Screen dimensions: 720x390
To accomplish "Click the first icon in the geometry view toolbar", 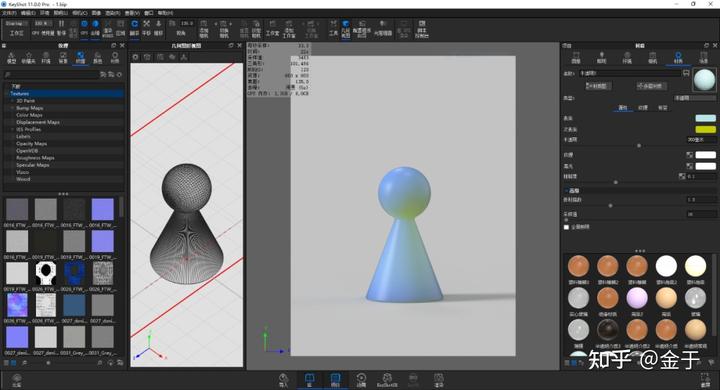I will 135,57.
